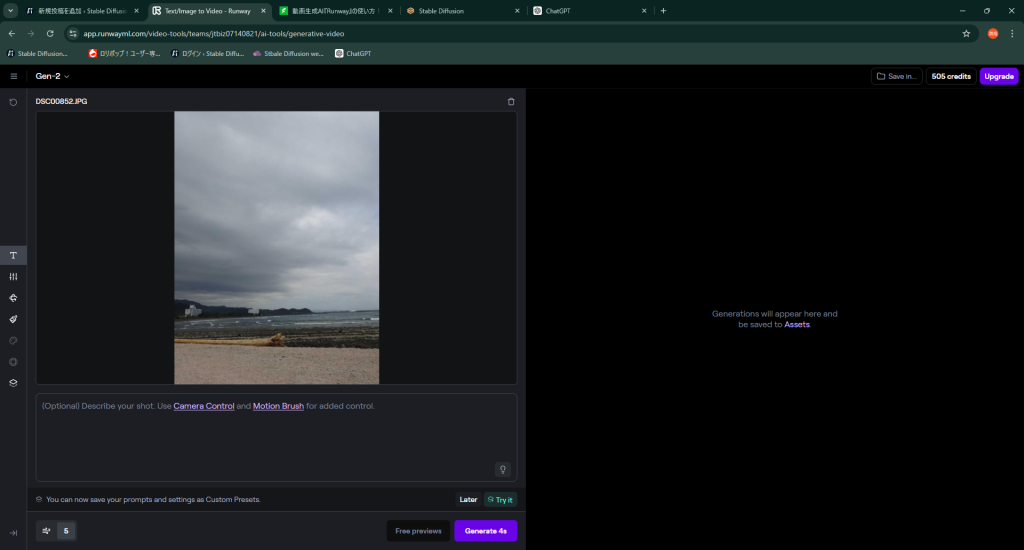
Task: Toggle the motion settings button beside 5
Action: point(46,531)
